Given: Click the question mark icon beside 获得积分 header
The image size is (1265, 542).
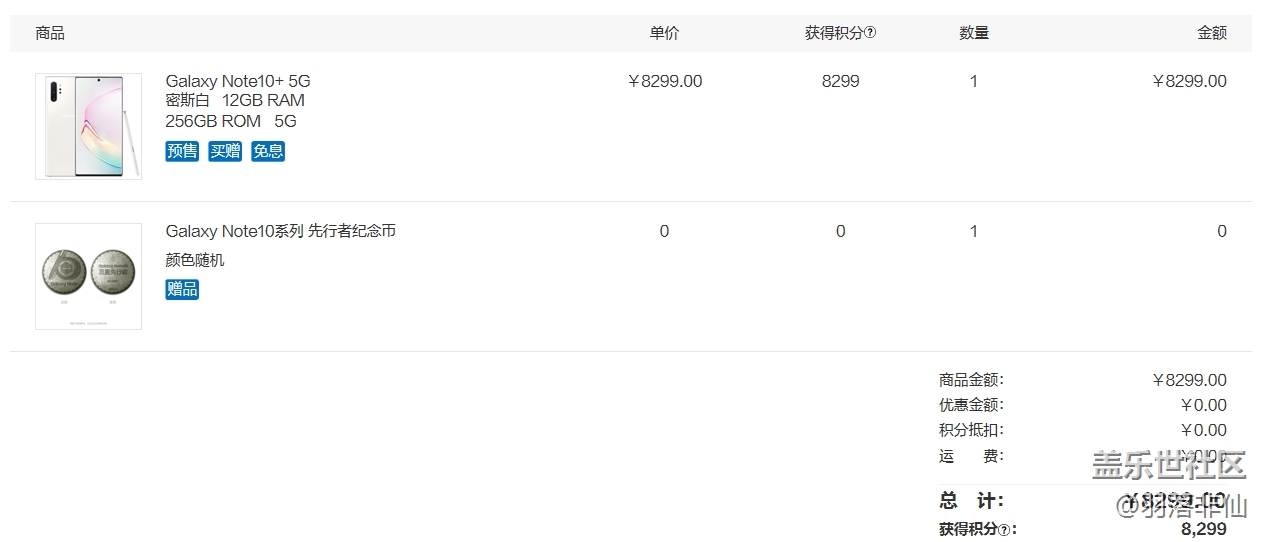Looking at the screenshot, I should point(870,33).
